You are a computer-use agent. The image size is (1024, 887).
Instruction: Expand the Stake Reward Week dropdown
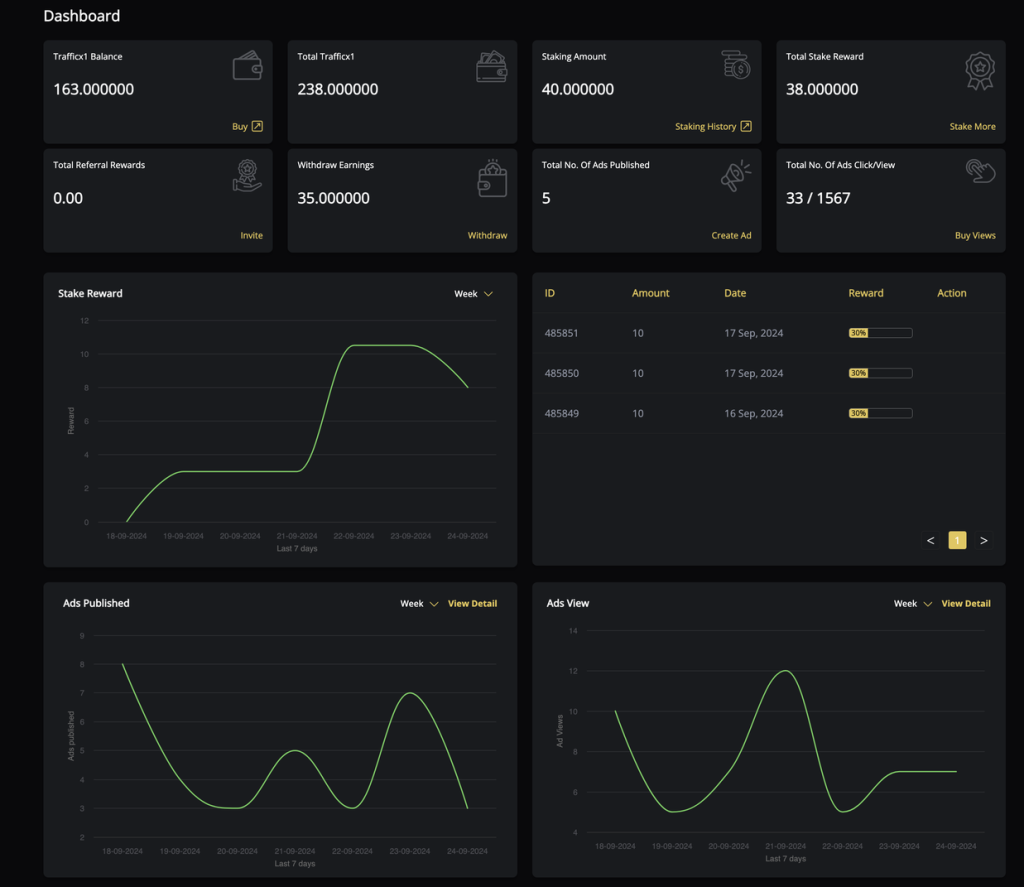tap(473, 294)
